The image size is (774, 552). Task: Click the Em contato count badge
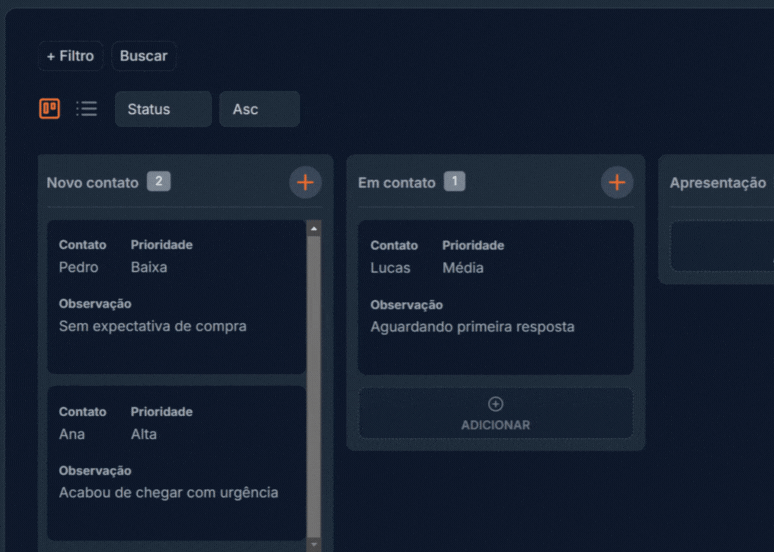pos(454,181)
